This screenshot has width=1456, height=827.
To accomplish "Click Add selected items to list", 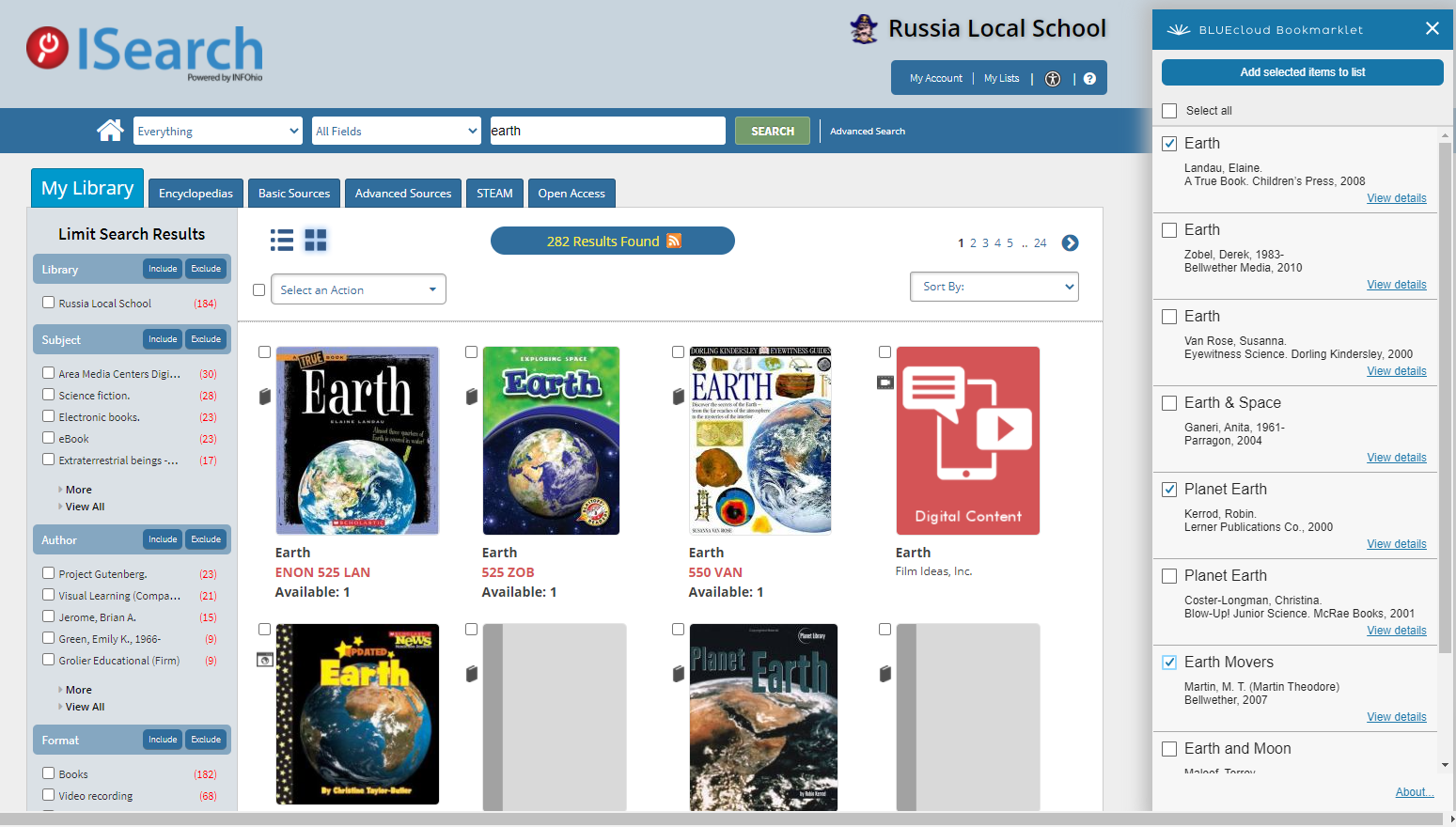I will [x=1303, y=72].
